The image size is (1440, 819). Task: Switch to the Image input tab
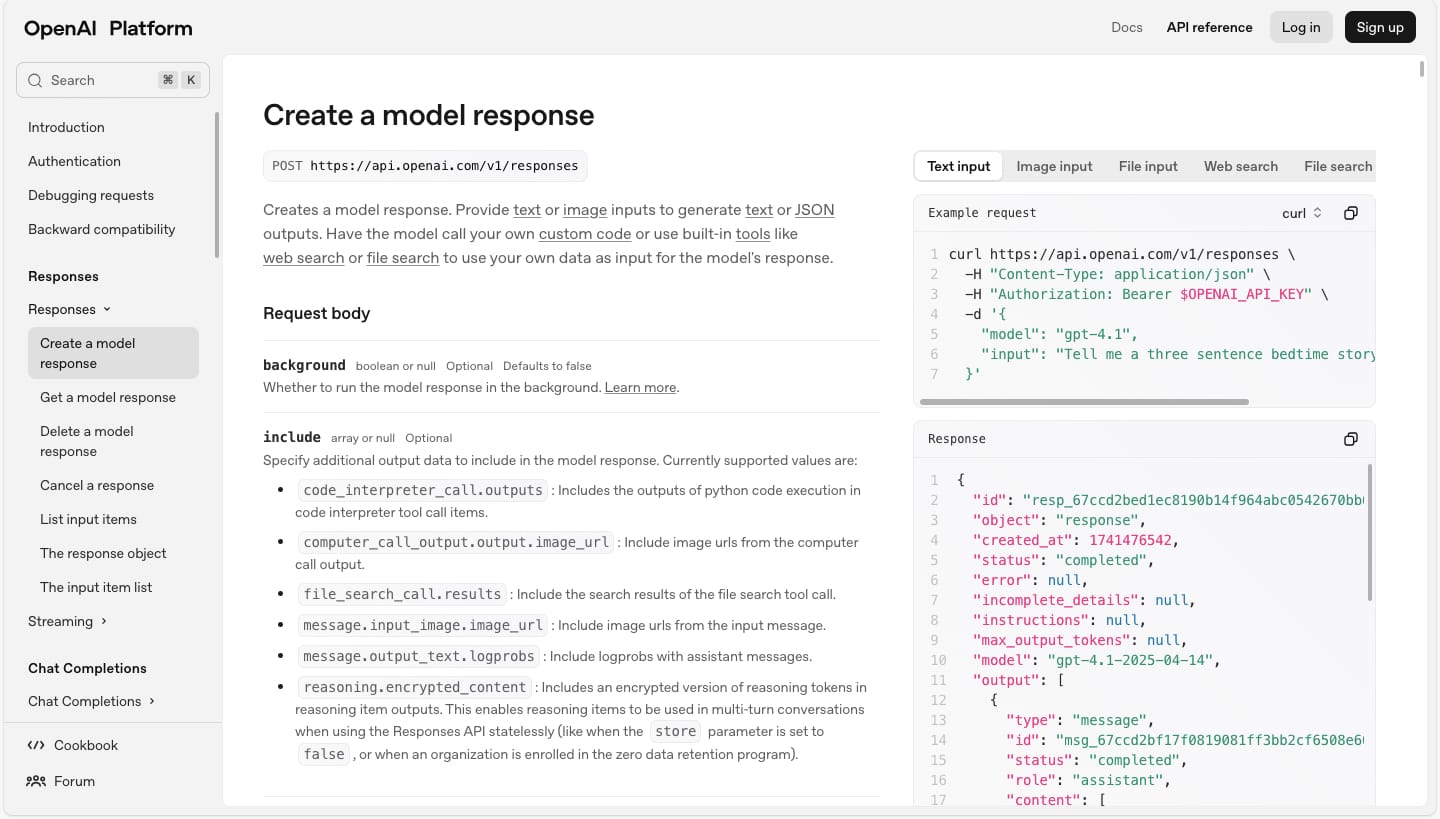click(1054, 166)
